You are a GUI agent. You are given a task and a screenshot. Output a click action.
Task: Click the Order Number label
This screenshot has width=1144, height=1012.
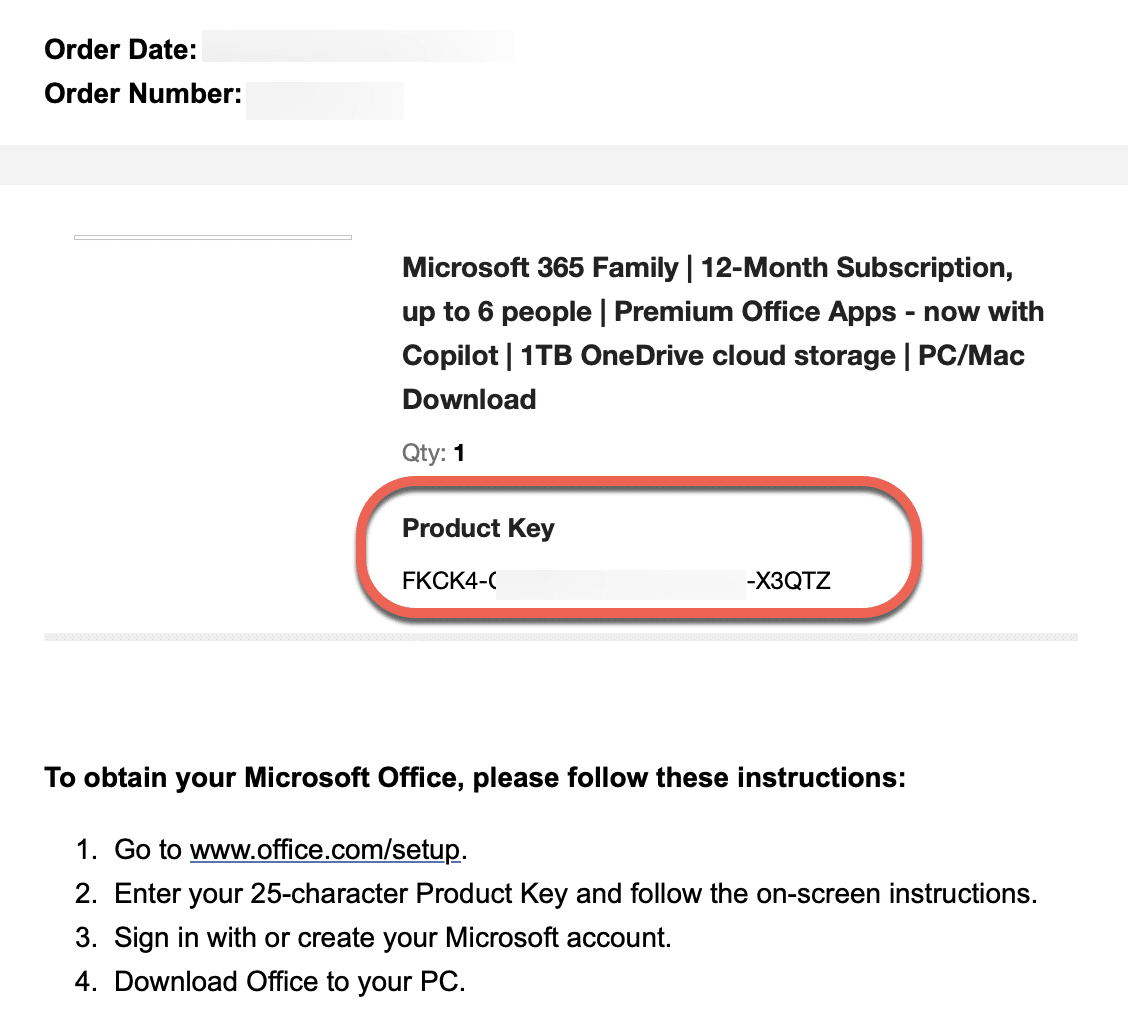pos(143,94)
